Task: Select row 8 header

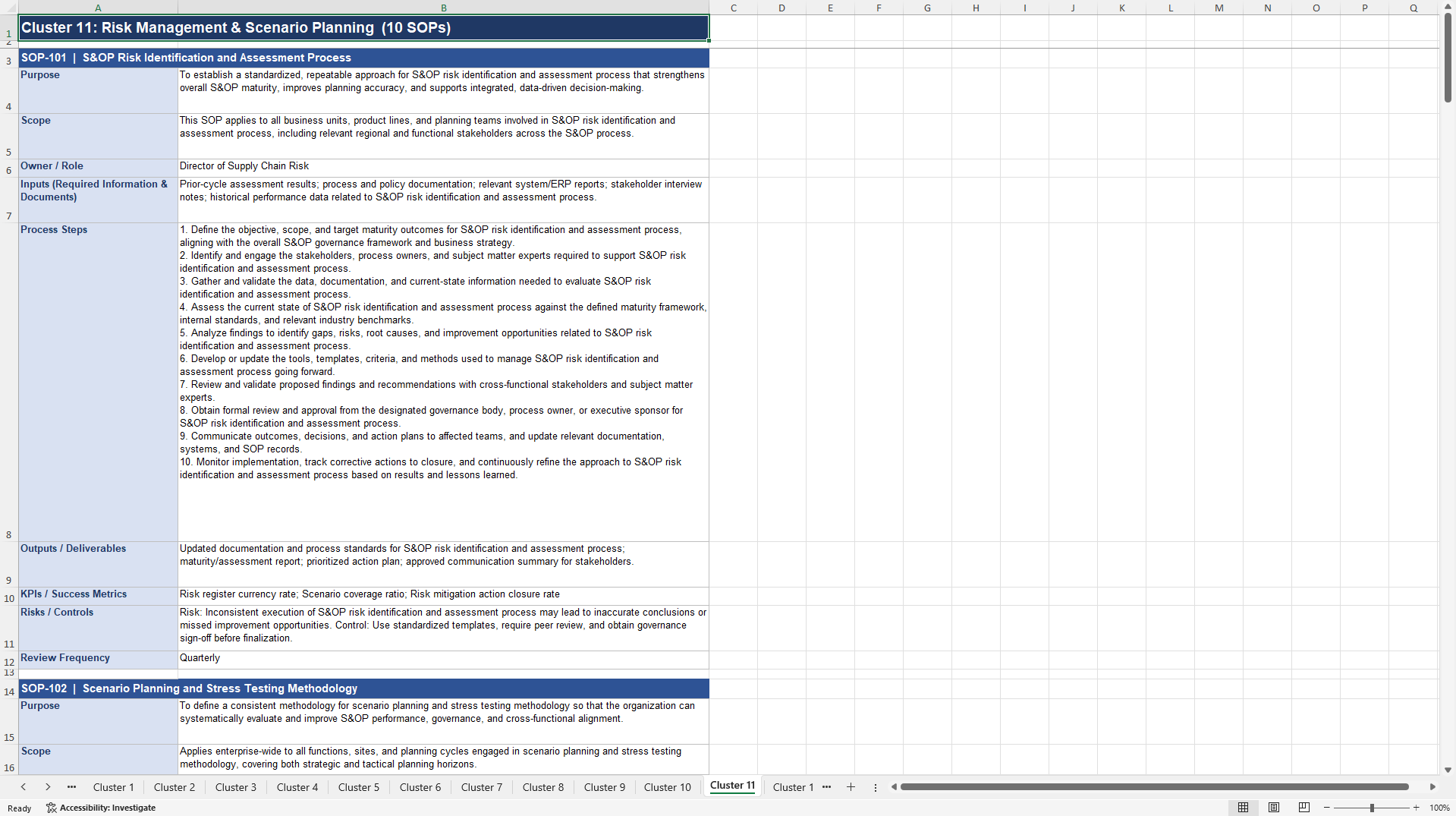Action: 9,382
